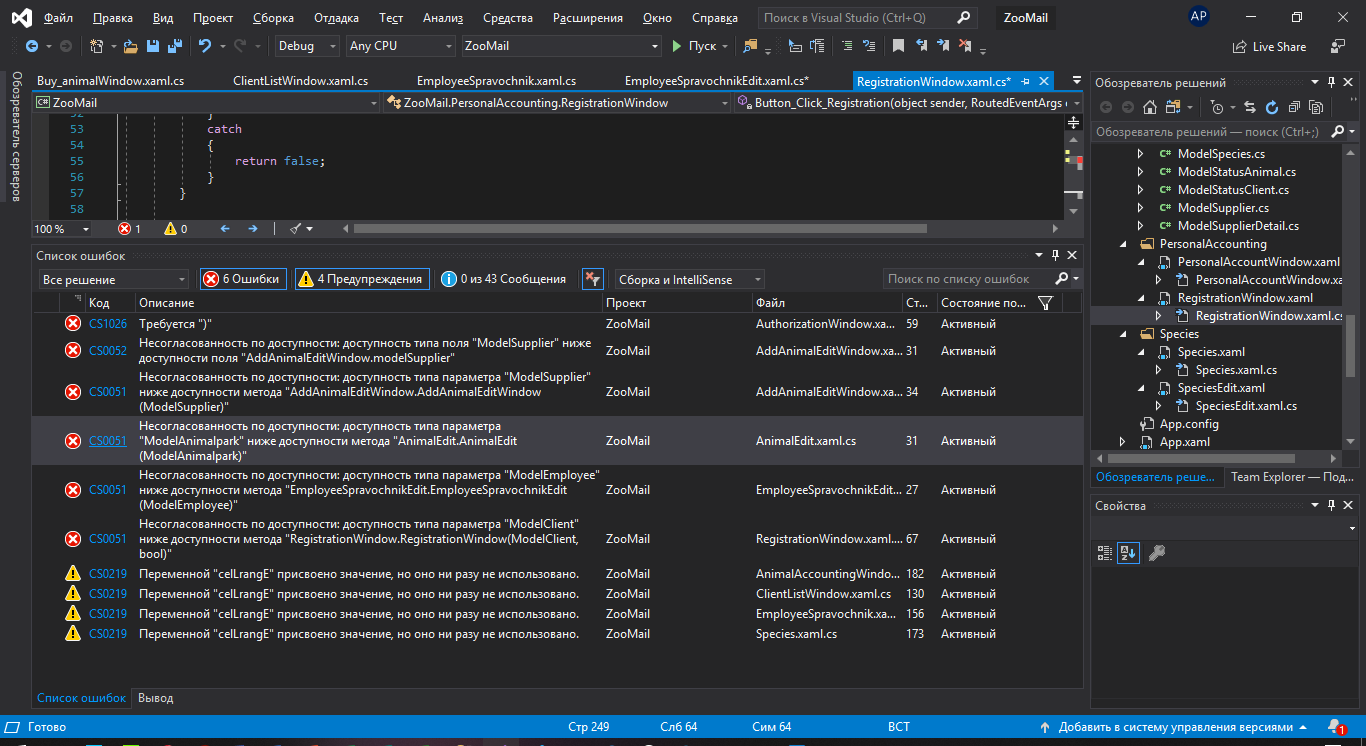The width and height of the screenshot is (1366, 746).
Task: Show all files icon in Solution Explorer
Action: click(x=1316, y=107)
